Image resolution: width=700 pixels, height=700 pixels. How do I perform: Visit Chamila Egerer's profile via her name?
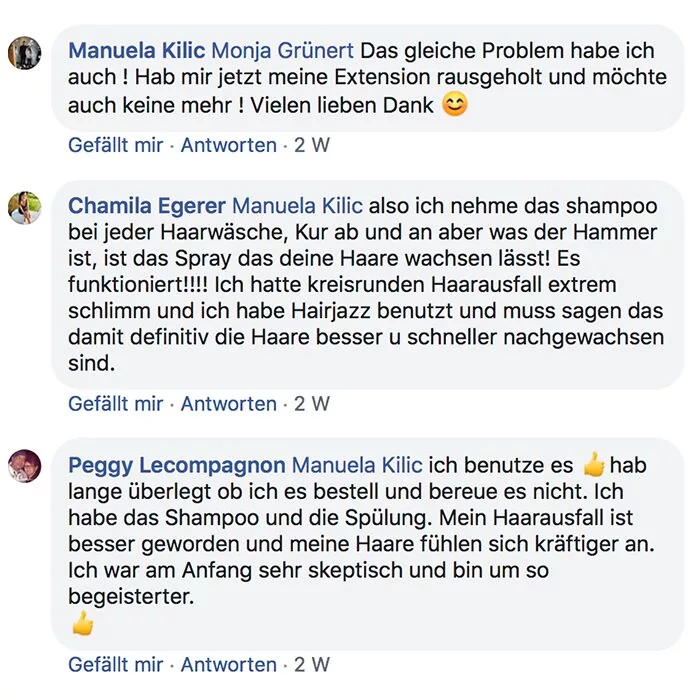tap(146, 206)
